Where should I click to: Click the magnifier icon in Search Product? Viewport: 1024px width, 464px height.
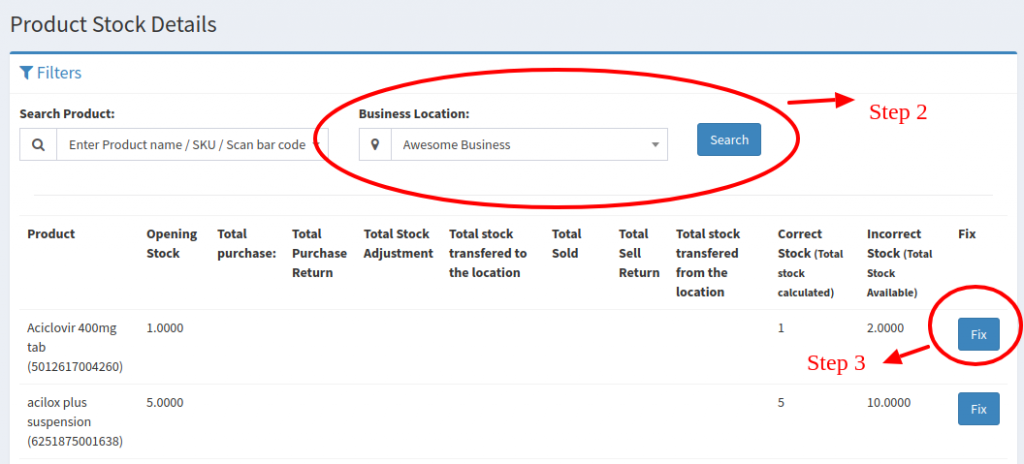pyautogui.click(x=38, y=145)
